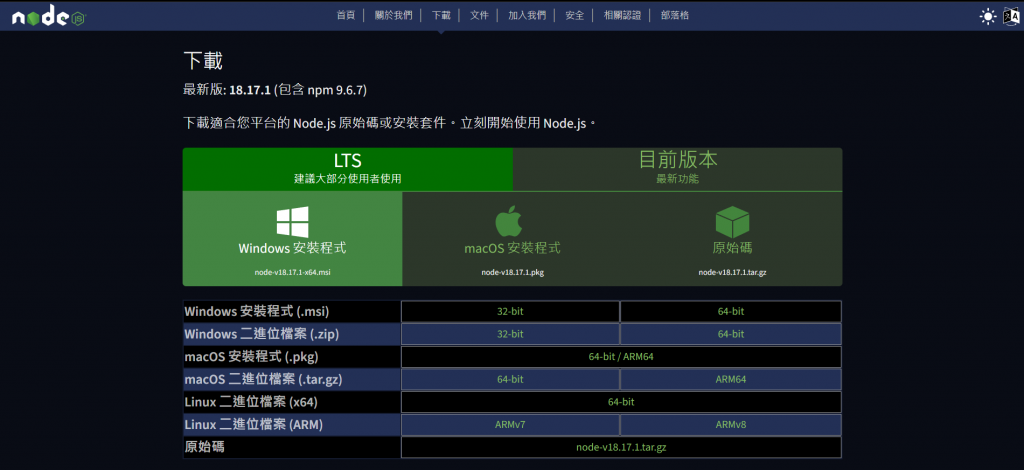Click row label macOS 安裝程式 (.pkg)
1024x470 pixels.
point(251,357)
